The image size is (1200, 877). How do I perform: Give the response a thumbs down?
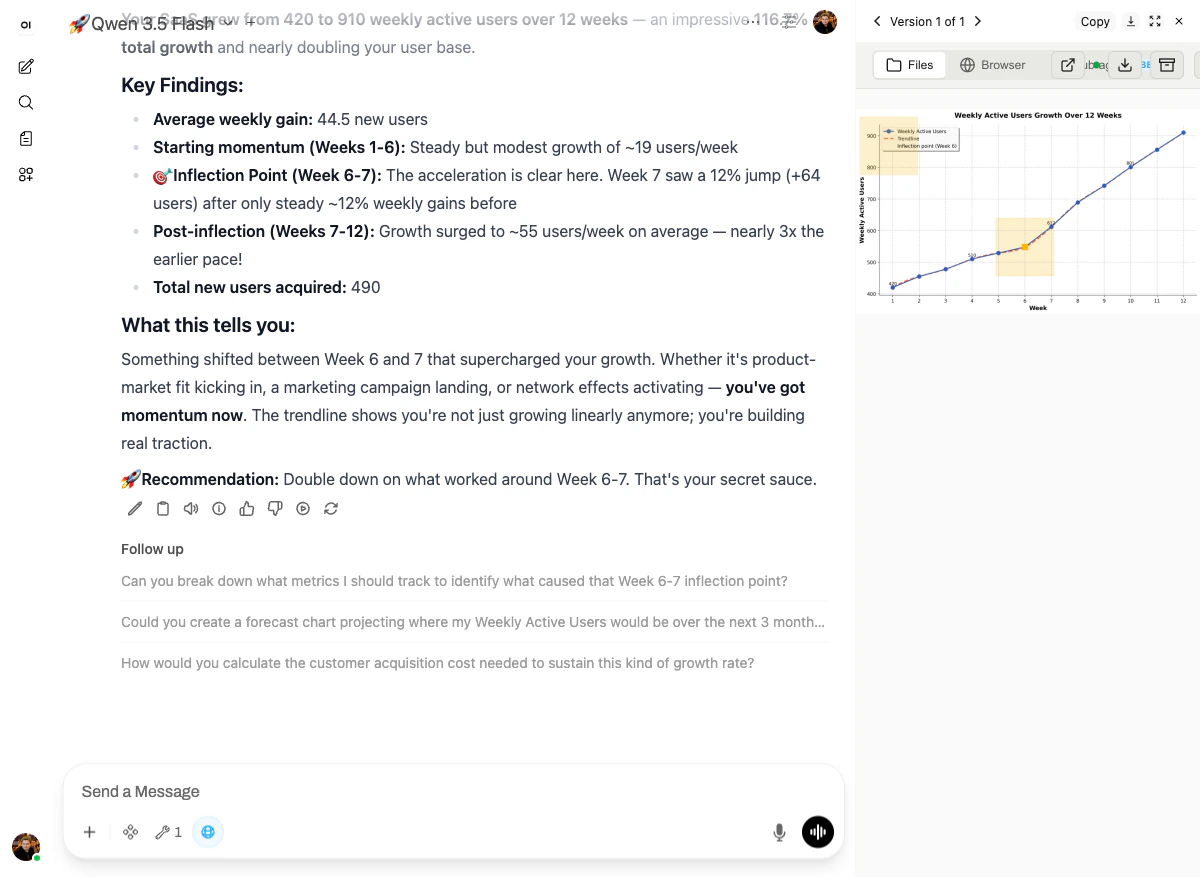pyautogui.click(x=275, y=508)
